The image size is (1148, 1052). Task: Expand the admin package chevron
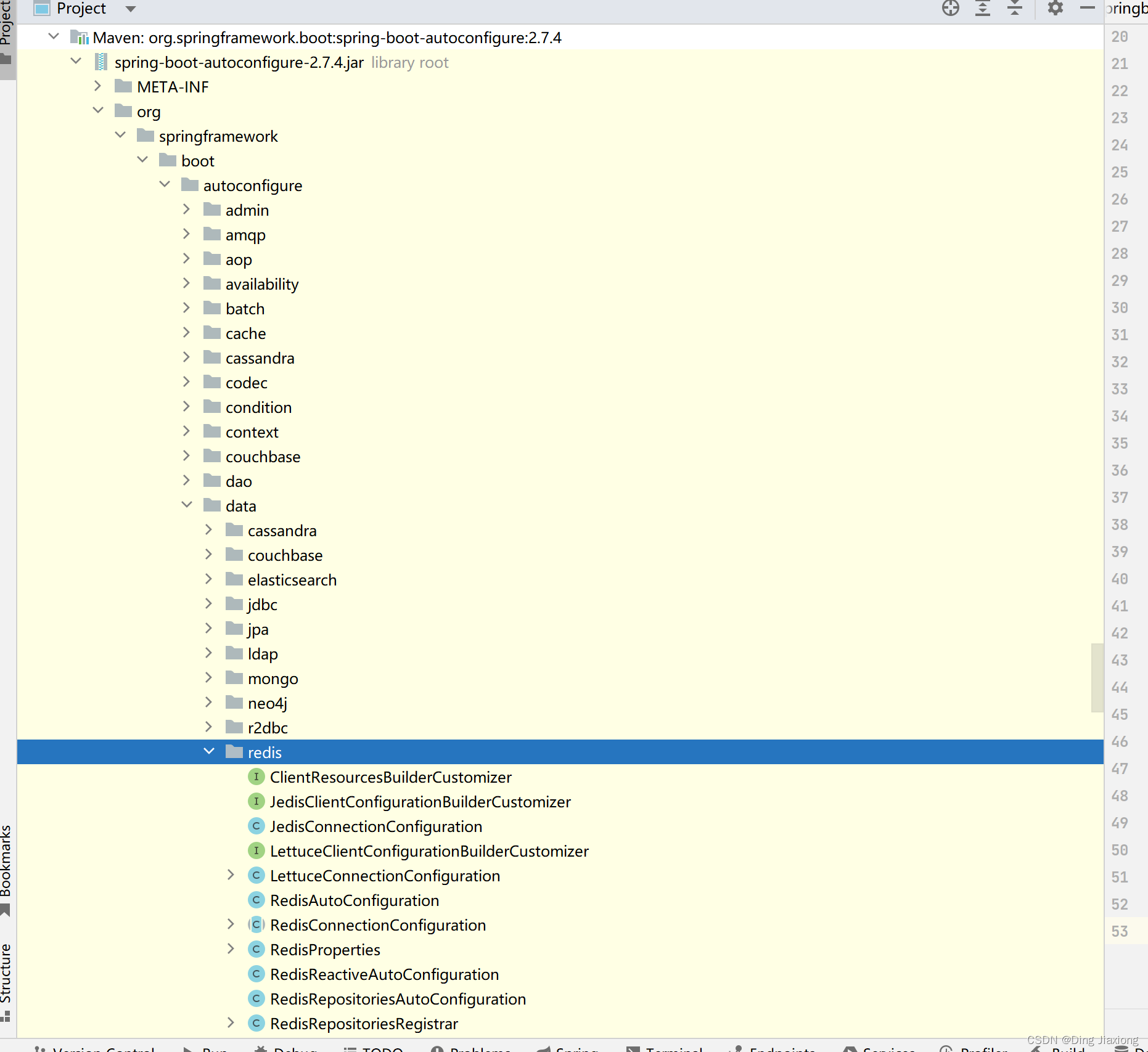[187, 210]
